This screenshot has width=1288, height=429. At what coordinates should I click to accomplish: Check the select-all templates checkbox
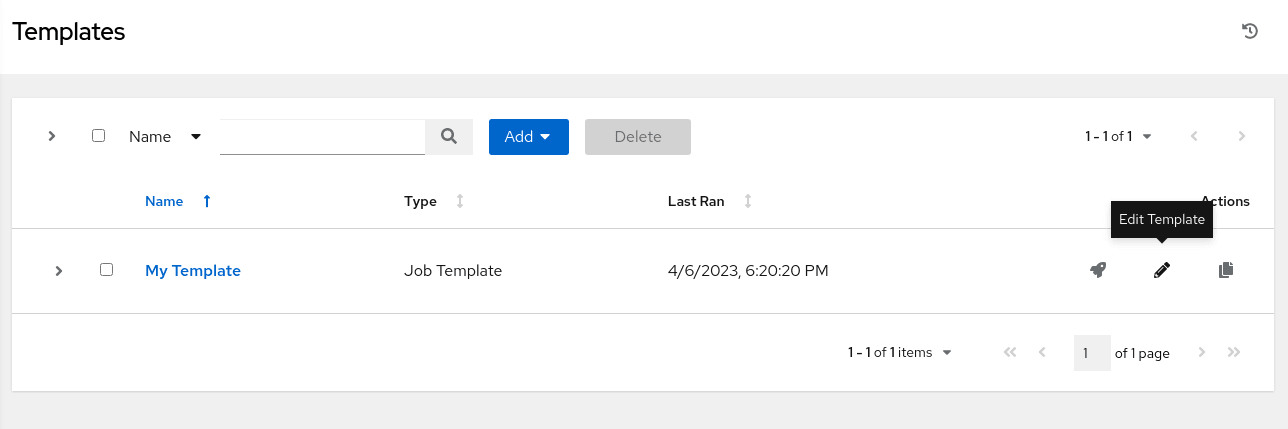tap(98, 135)
